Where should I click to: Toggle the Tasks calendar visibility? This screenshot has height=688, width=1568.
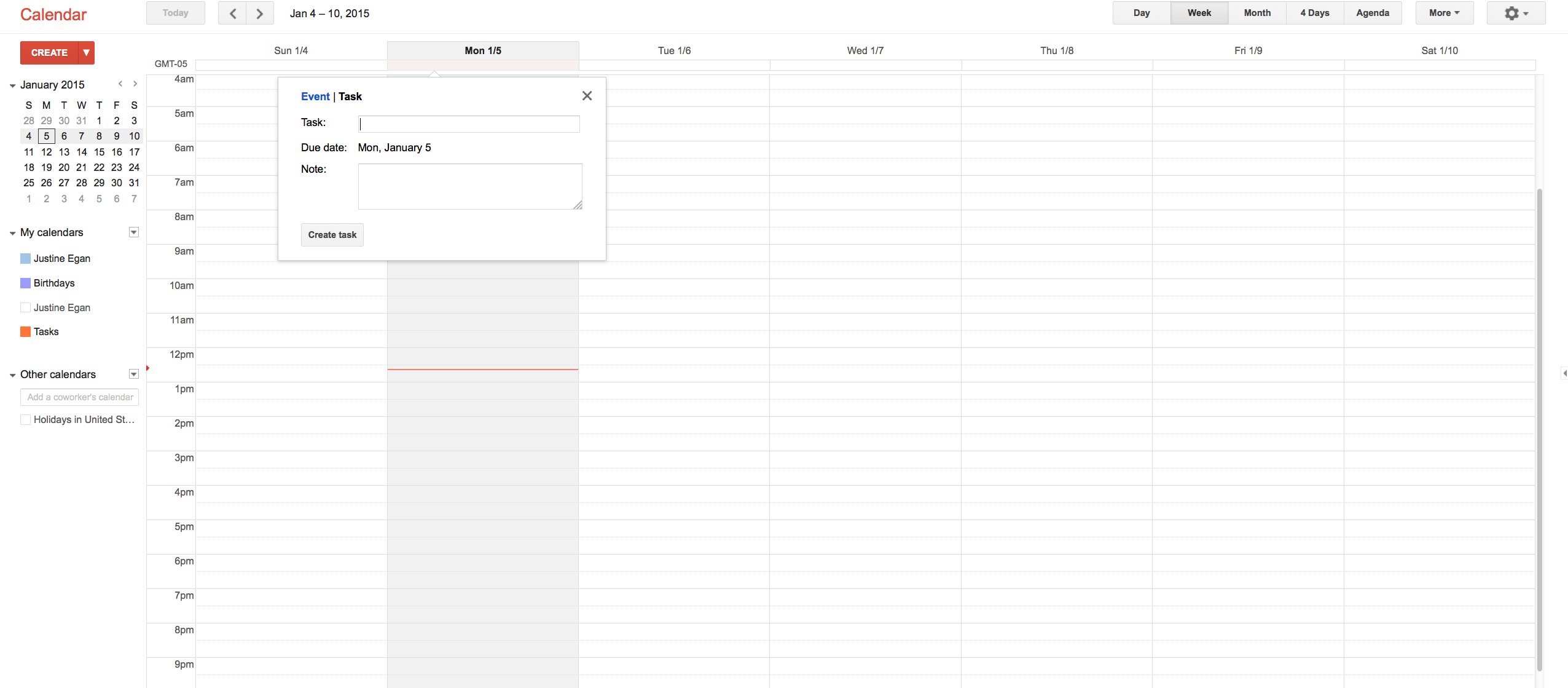[x=25, y=331]
